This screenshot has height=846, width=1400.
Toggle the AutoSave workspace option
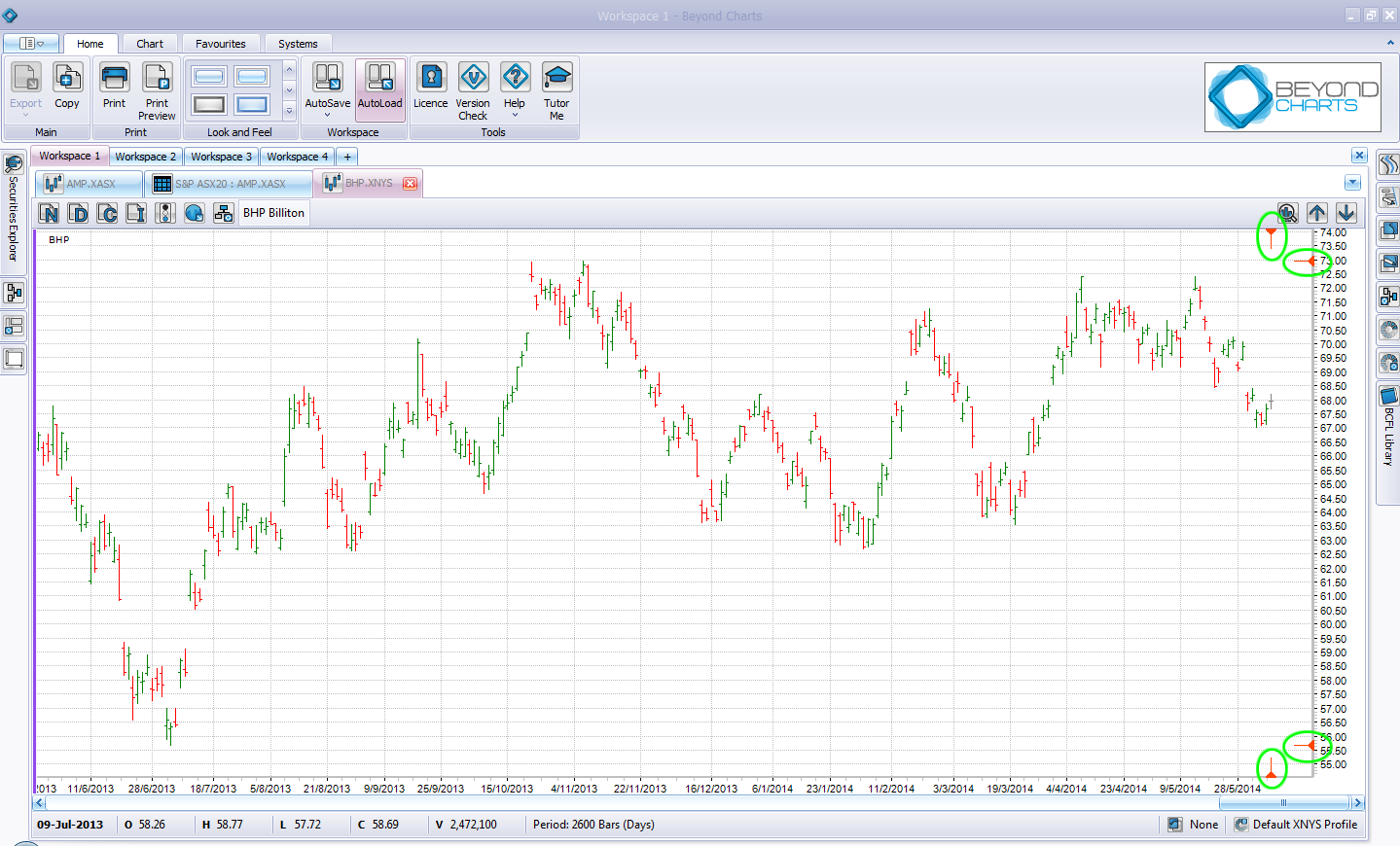pos(328,88)
